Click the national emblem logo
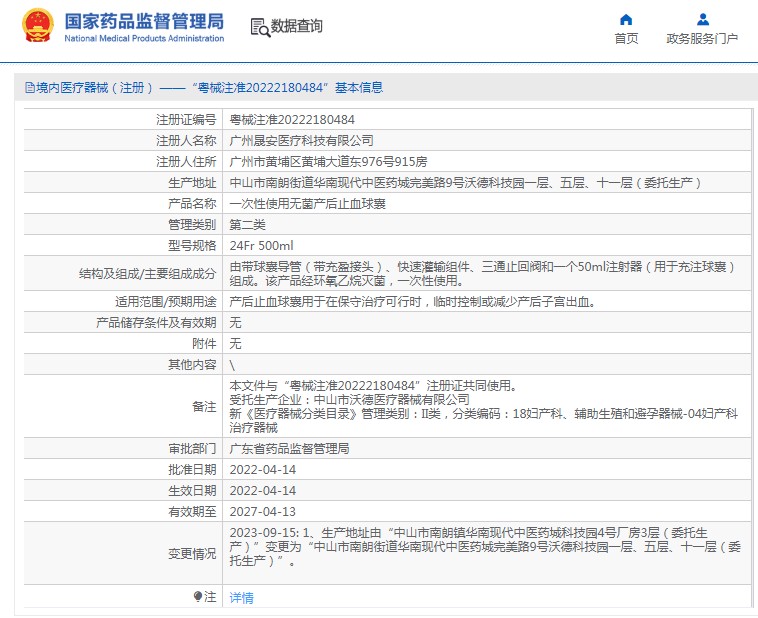Viewport: 758px width, 618px height. click(38, 27)
